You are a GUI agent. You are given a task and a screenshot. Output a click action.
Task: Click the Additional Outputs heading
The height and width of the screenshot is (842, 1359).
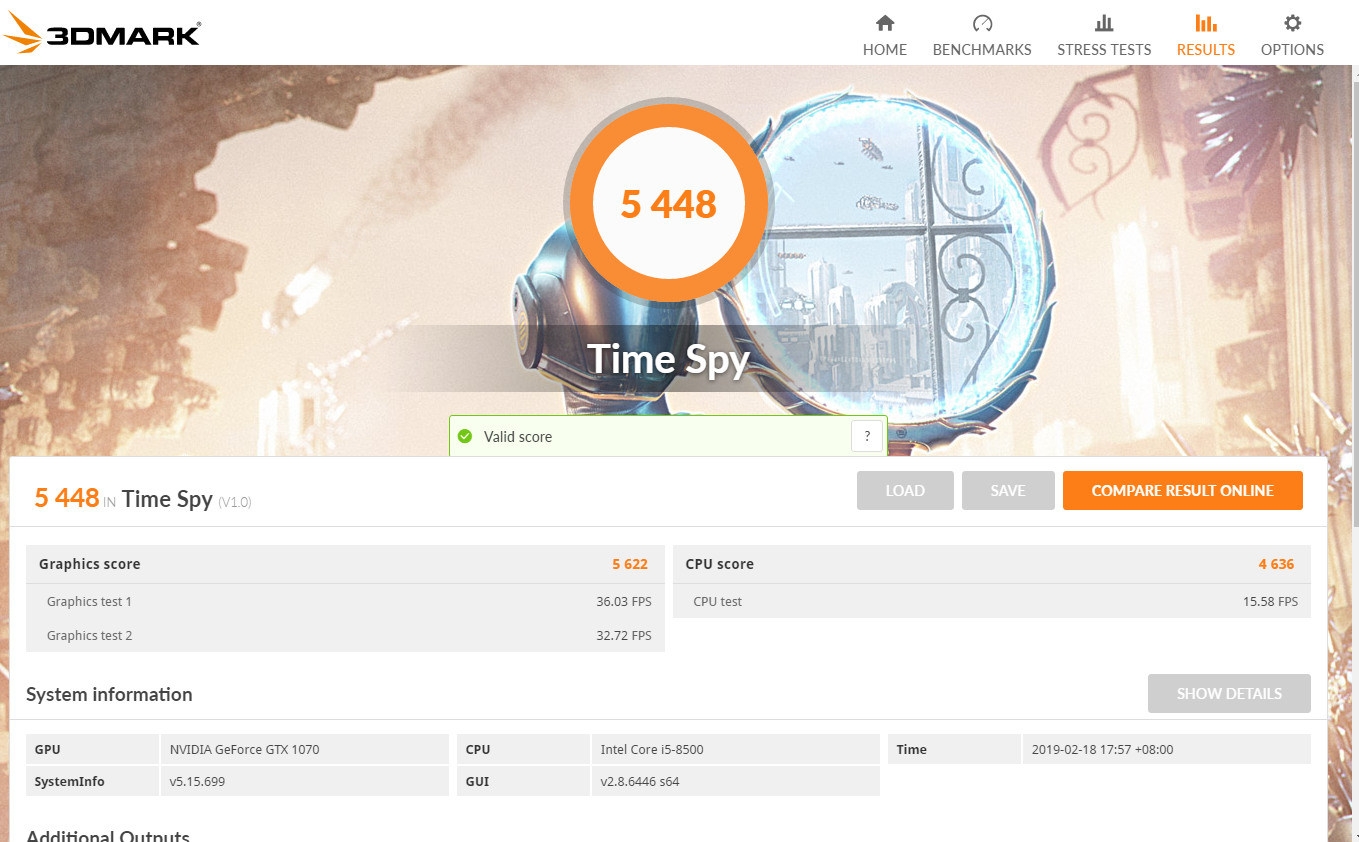108,835
